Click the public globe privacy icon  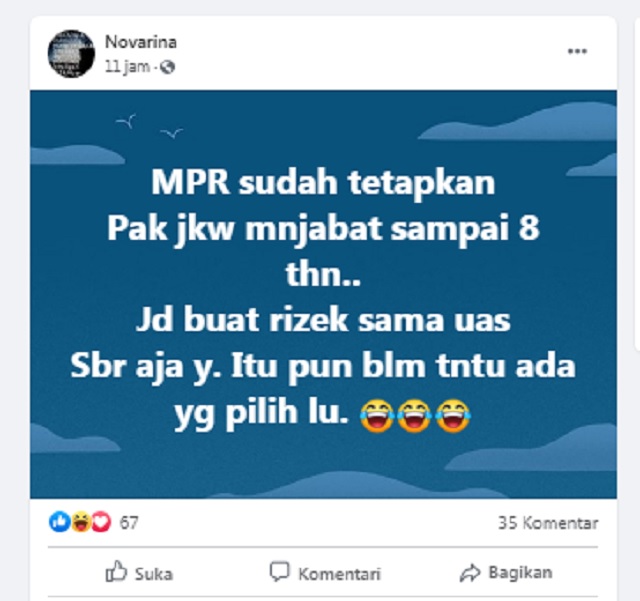pyautogui.click(x=167, y=67)
